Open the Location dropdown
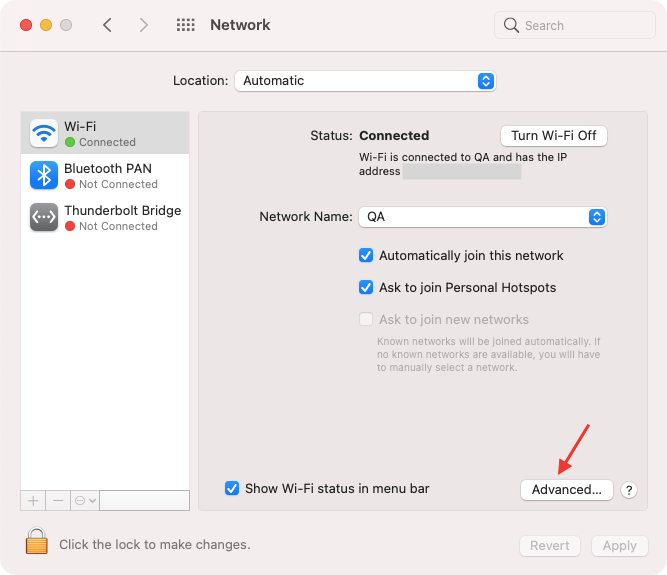Viewport: 667px width, 575px height. pos(365,81)
